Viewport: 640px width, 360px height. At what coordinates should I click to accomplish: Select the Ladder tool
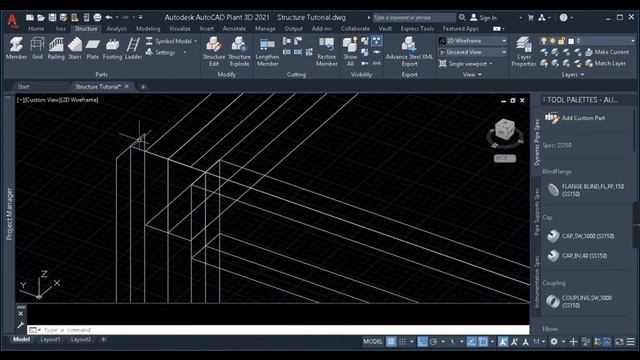pyautogui.click(x=133, y=49)
